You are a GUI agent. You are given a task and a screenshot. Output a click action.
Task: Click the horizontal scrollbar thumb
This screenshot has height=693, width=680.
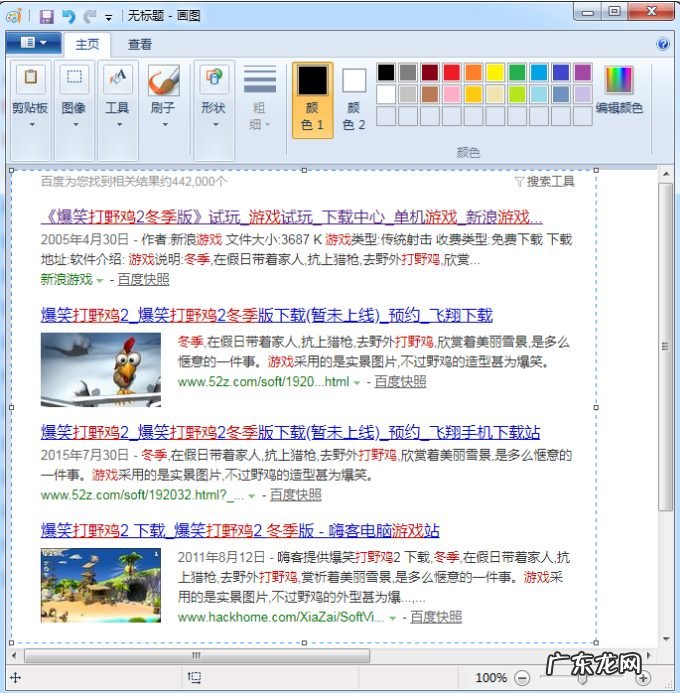(x=197, y=655)
